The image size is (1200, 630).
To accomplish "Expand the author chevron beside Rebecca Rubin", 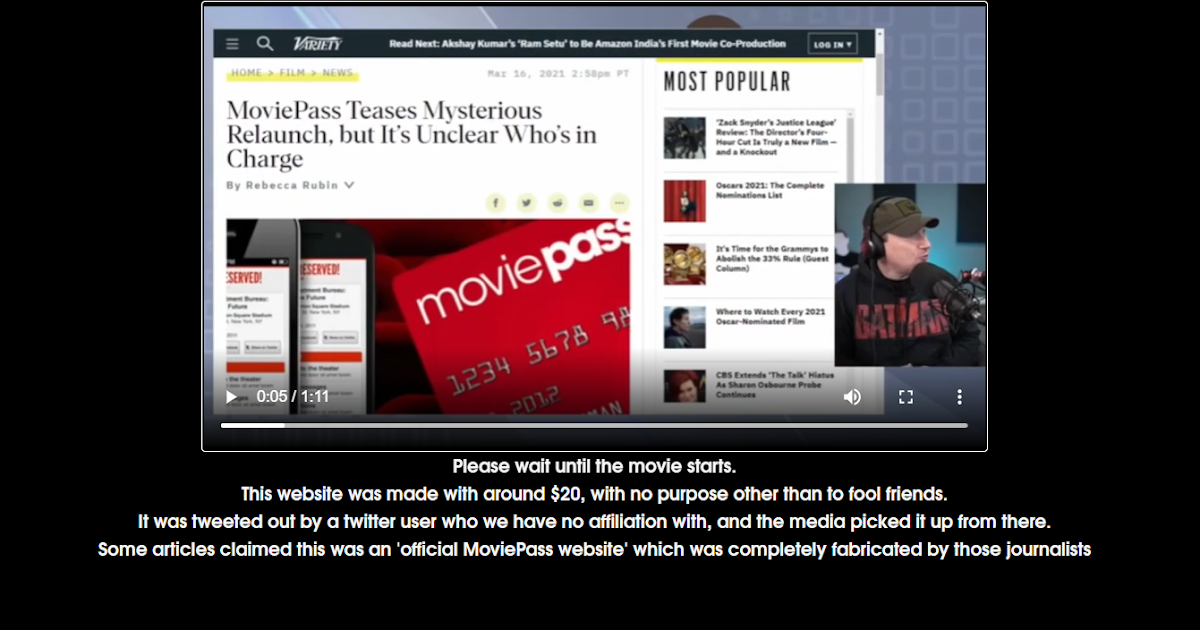I will tap(349, 185).
